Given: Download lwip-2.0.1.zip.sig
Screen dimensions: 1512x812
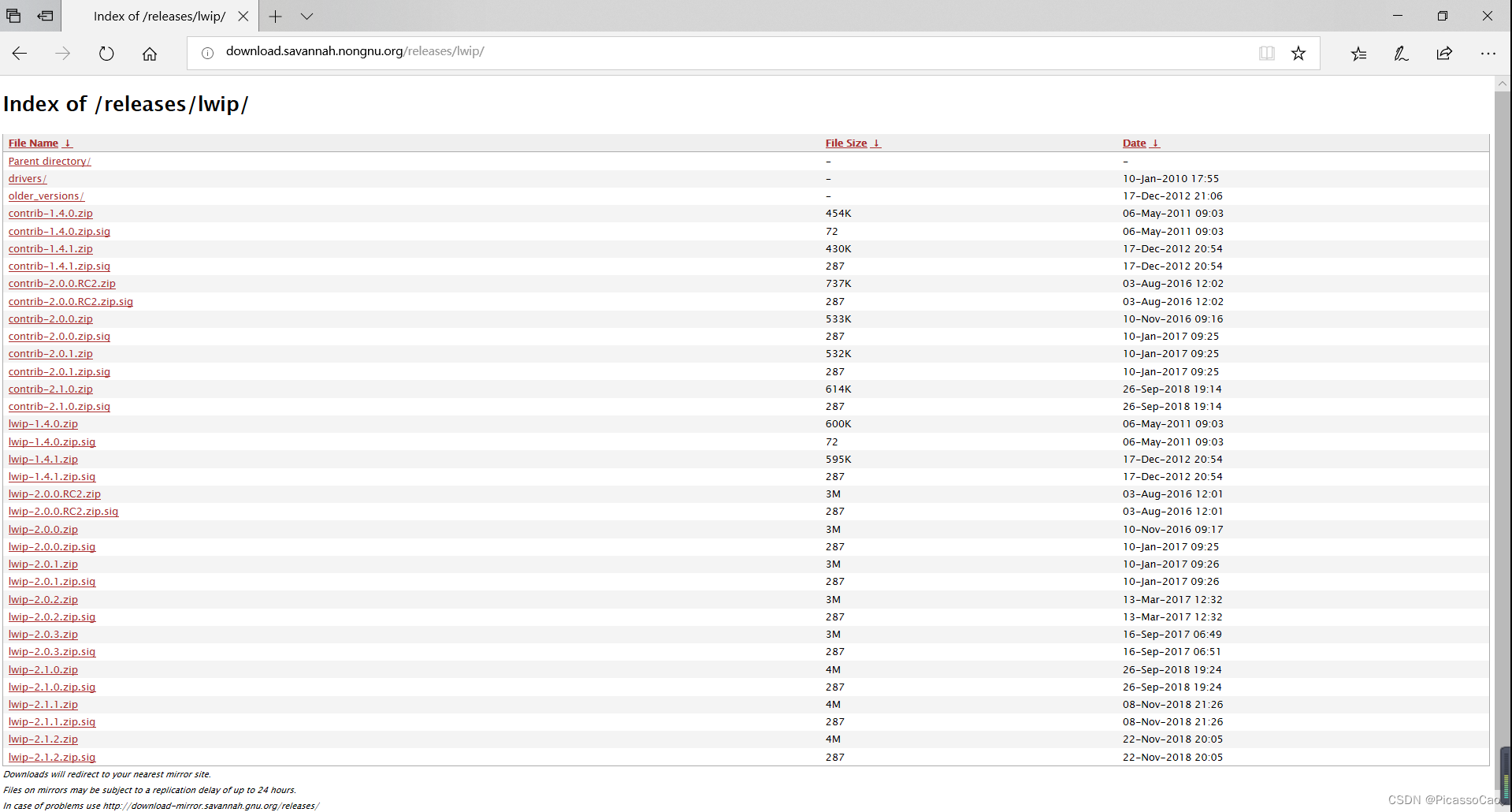Looking at the screenshot, I should coord(52,581).
